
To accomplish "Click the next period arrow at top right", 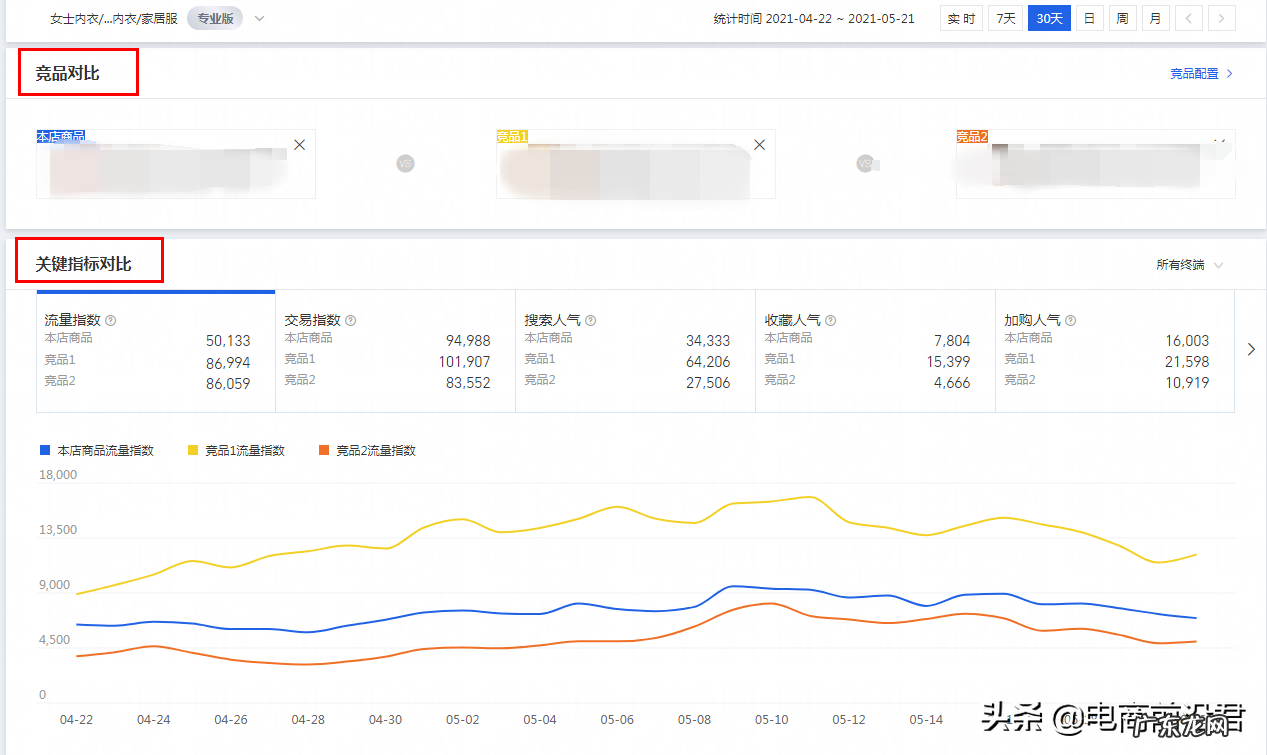I will 1221,18.
